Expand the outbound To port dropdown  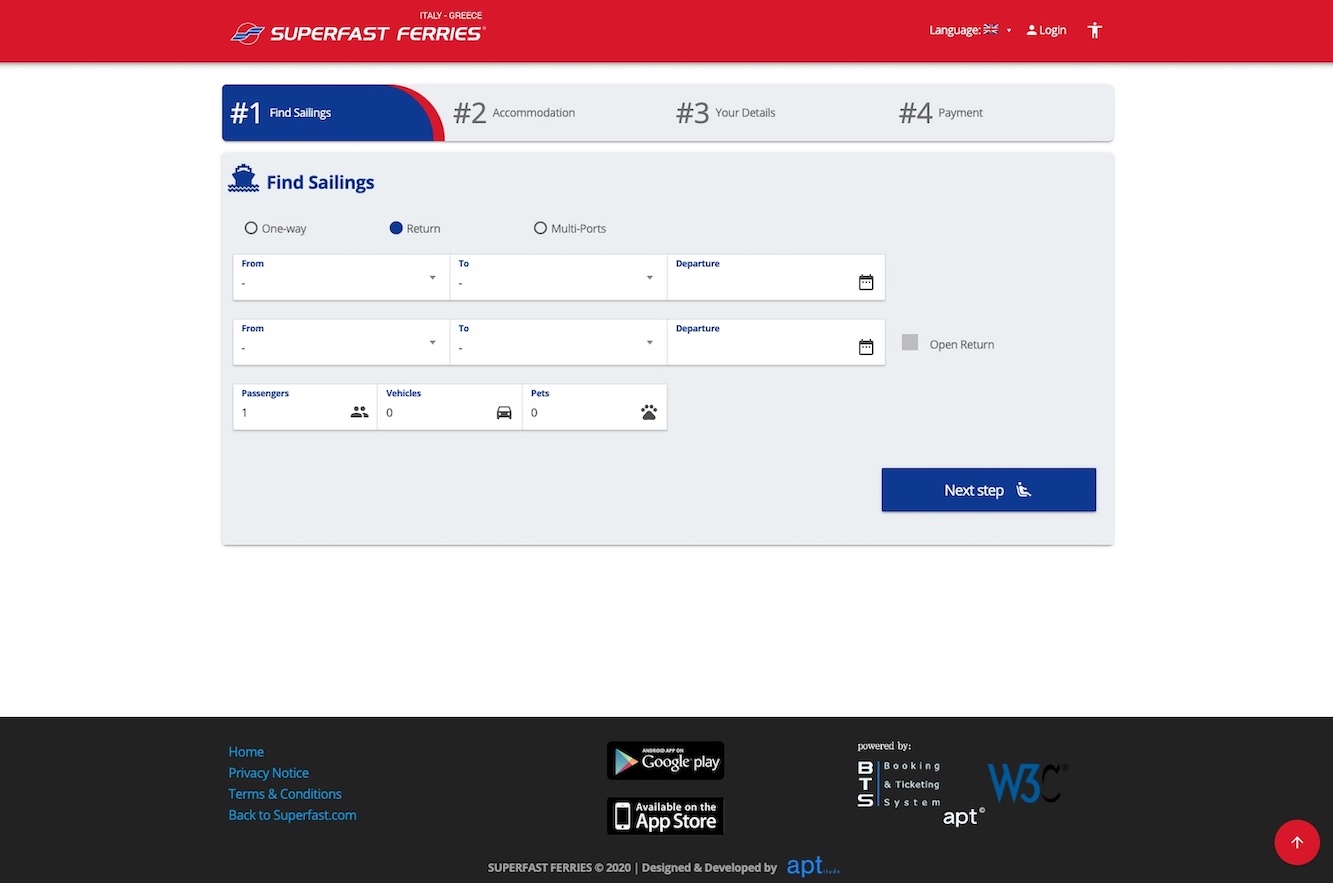tap(558, 277)
